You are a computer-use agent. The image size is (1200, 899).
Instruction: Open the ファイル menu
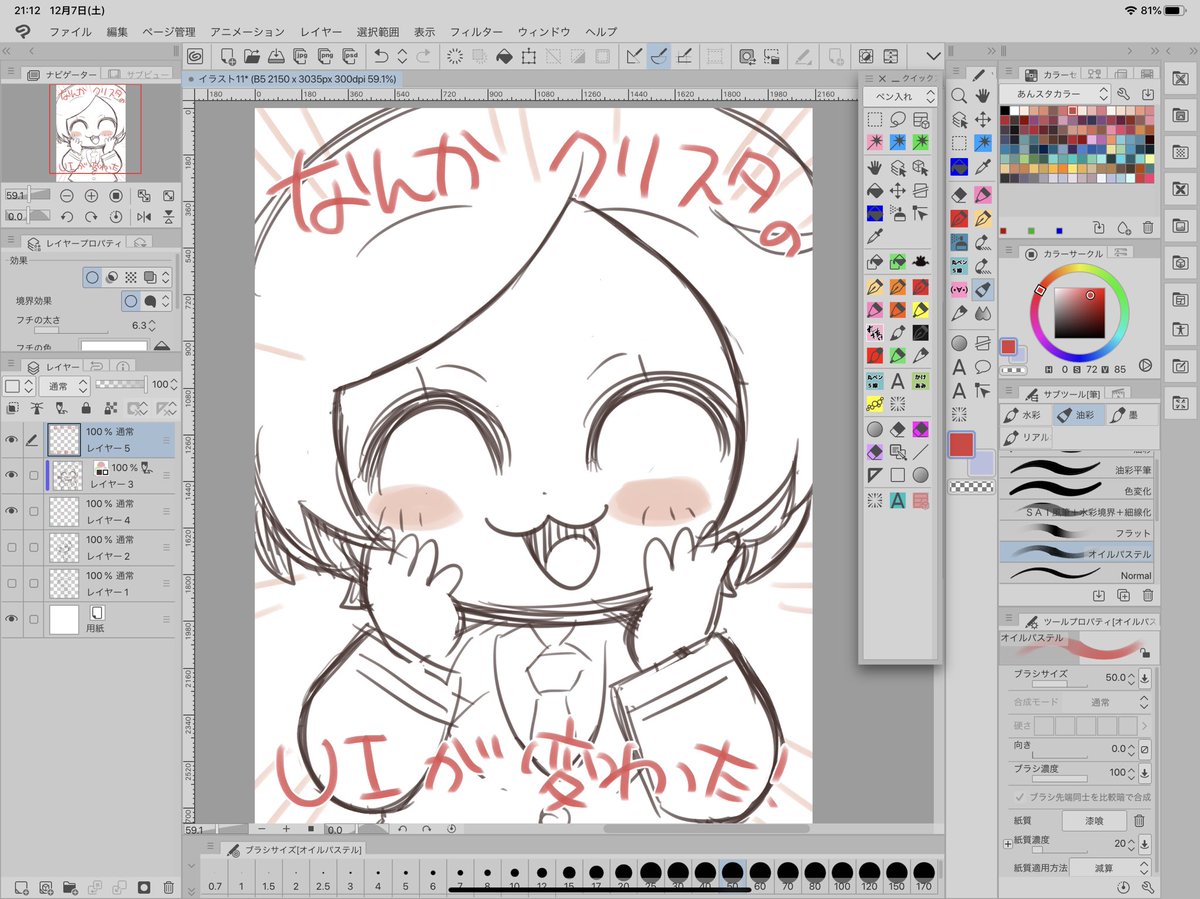tap(69, 32)
